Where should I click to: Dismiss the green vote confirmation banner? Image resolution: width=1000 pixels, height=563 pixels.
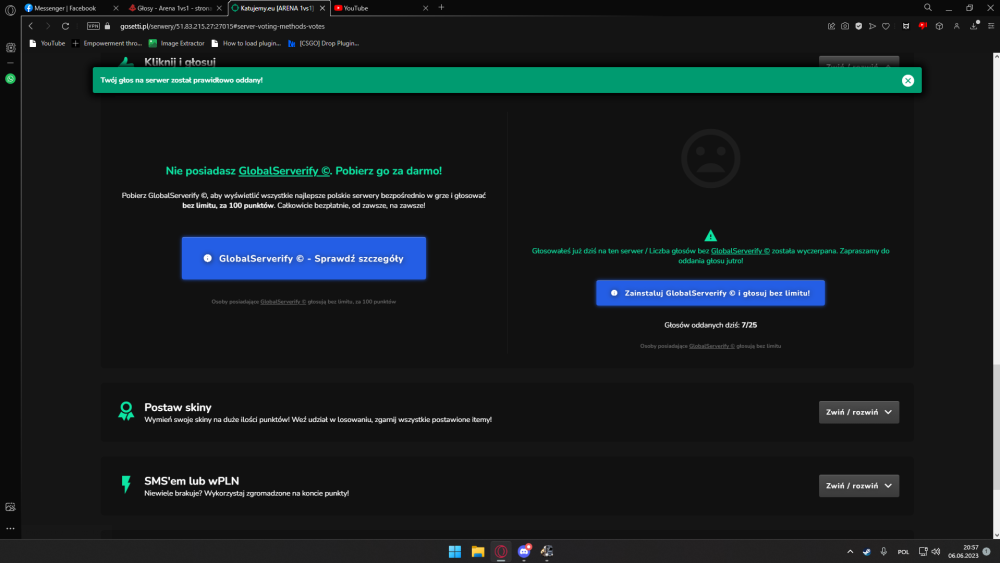coord(908,80)
